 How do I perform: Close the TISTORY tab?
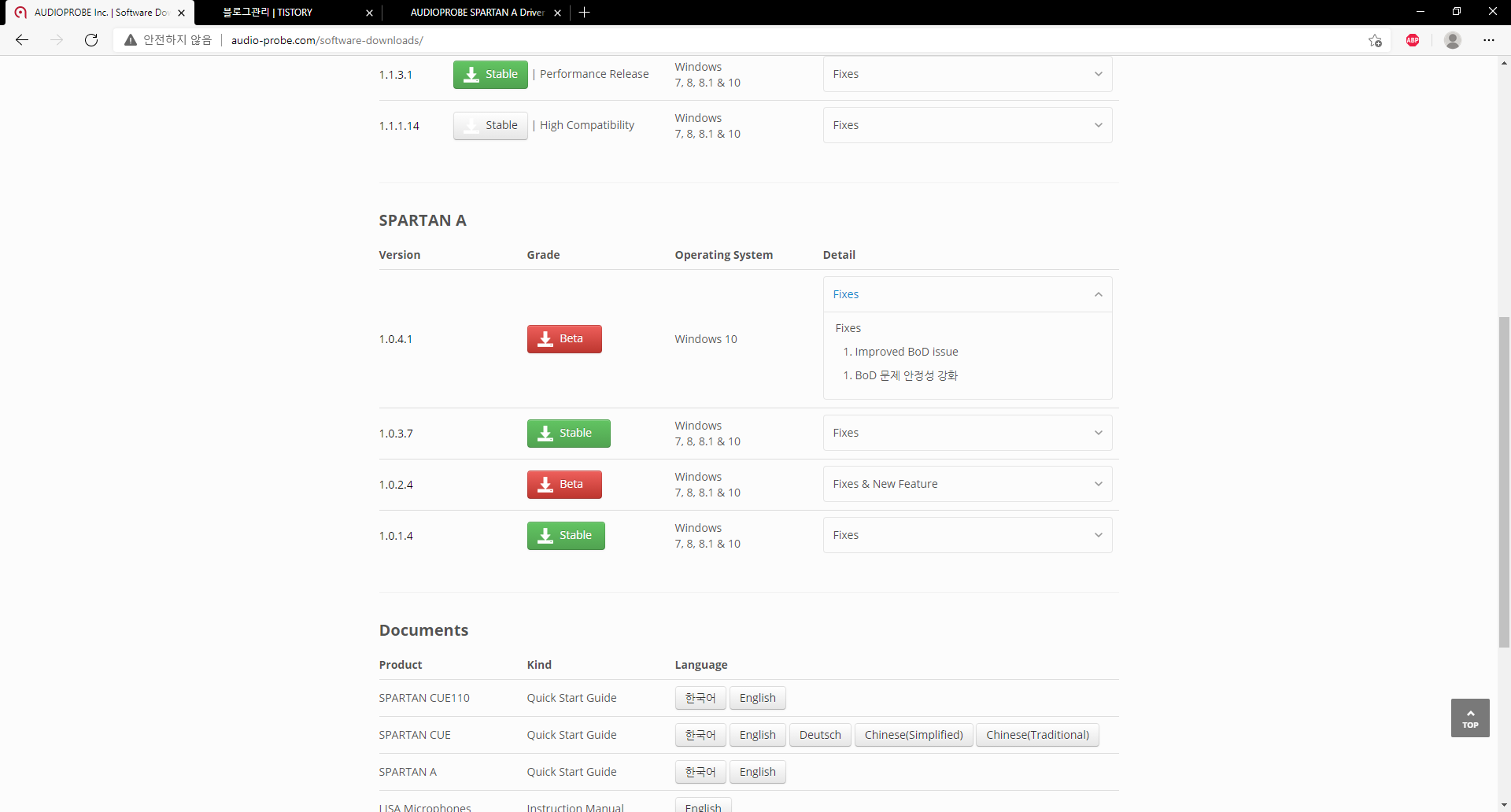370,13
